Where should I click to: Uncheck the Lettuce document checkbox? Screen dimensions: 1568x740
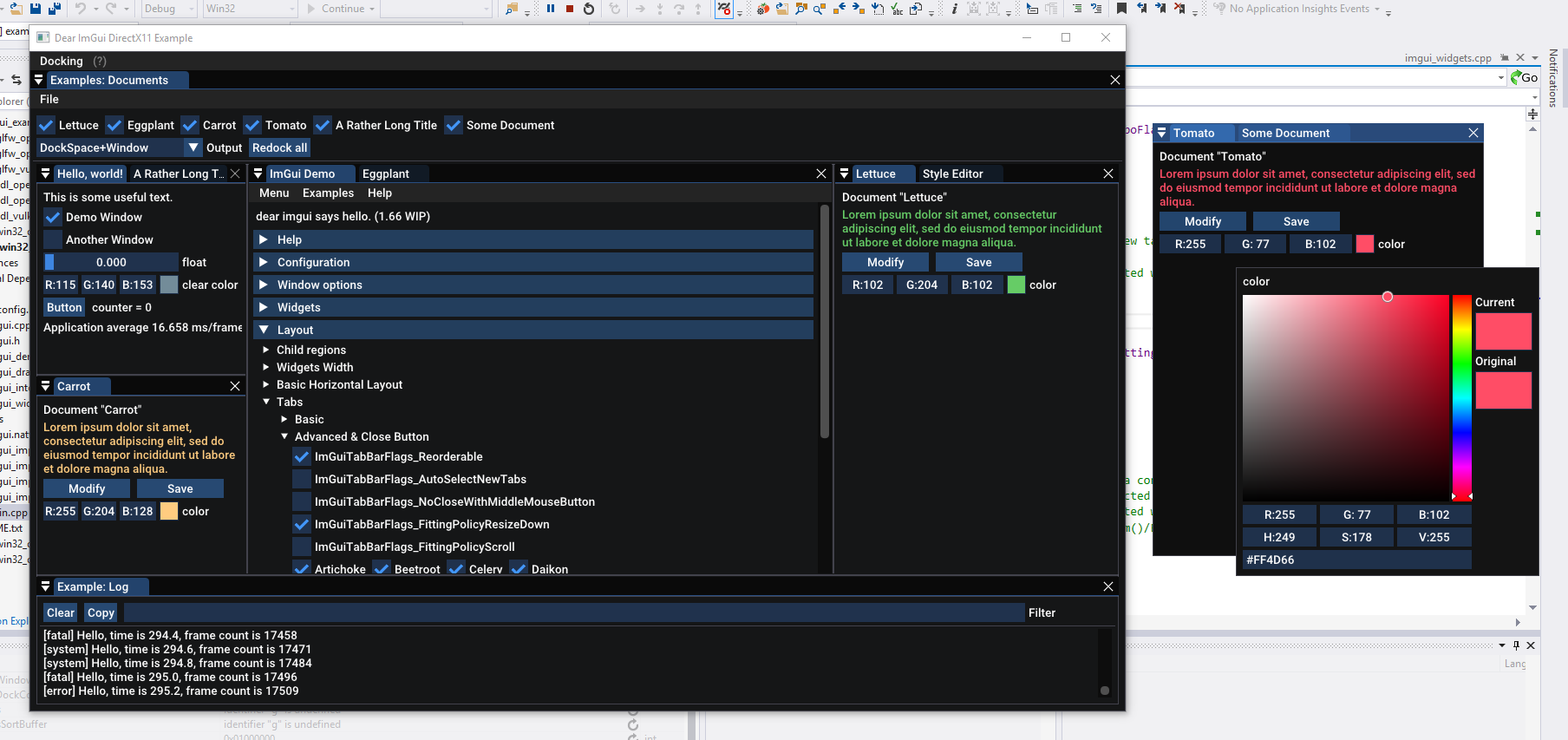tap(47, 125)
